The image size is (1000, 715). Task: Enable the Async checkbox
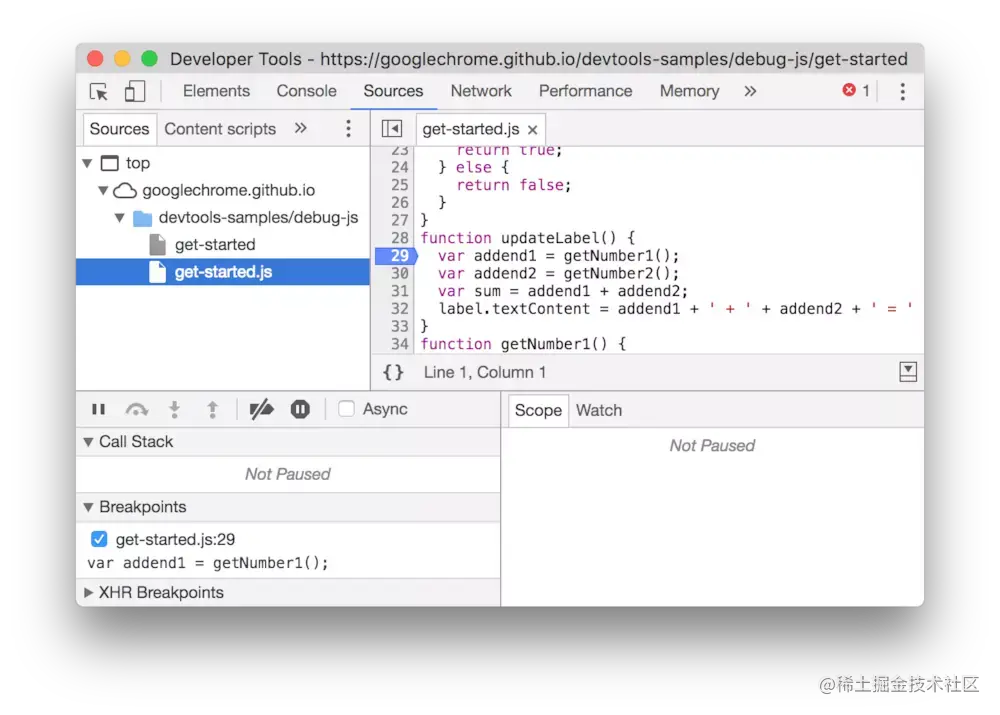click(x=346, y=409)
